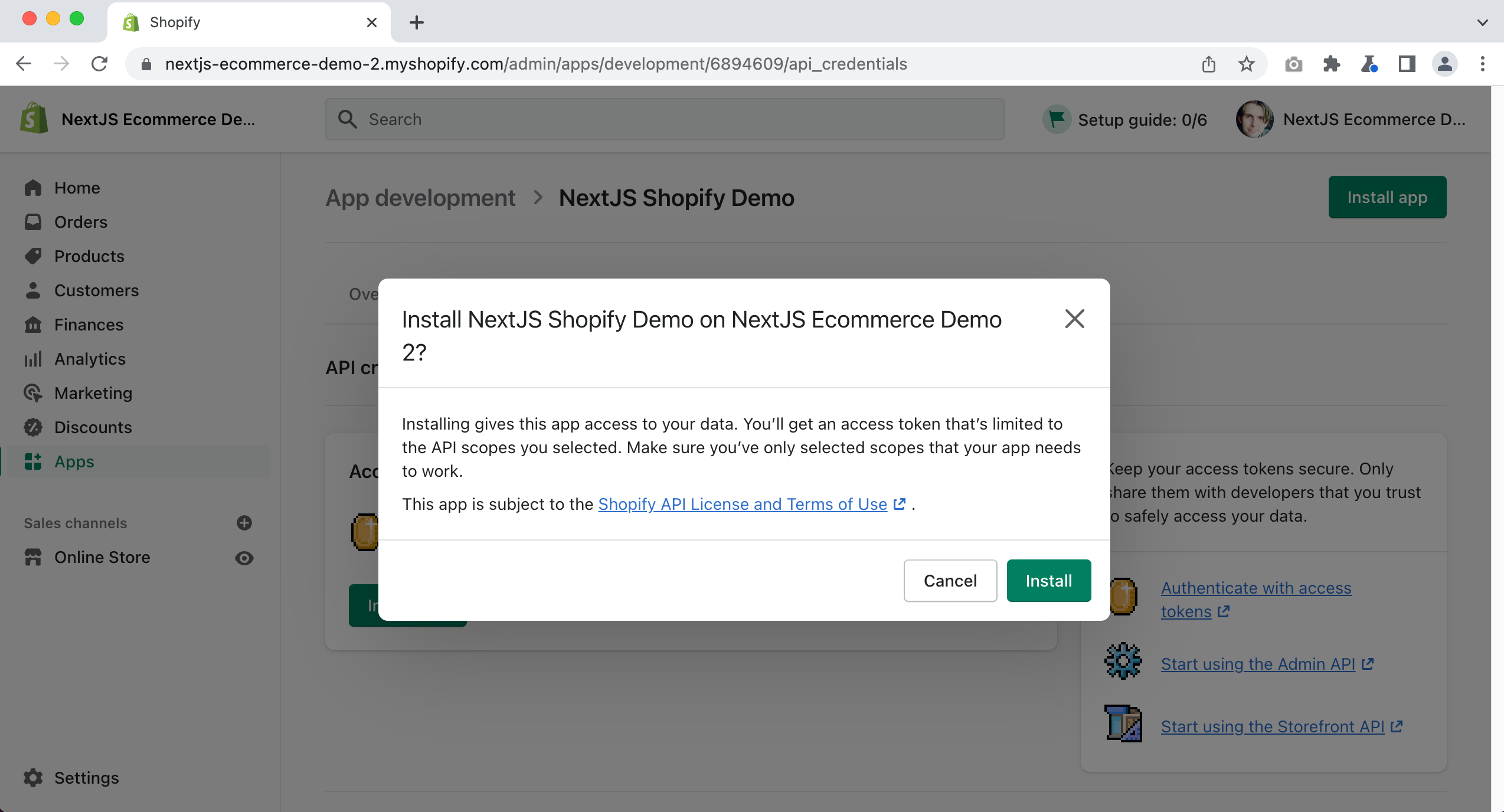Close the Shopify browser tab

[372, 22]
